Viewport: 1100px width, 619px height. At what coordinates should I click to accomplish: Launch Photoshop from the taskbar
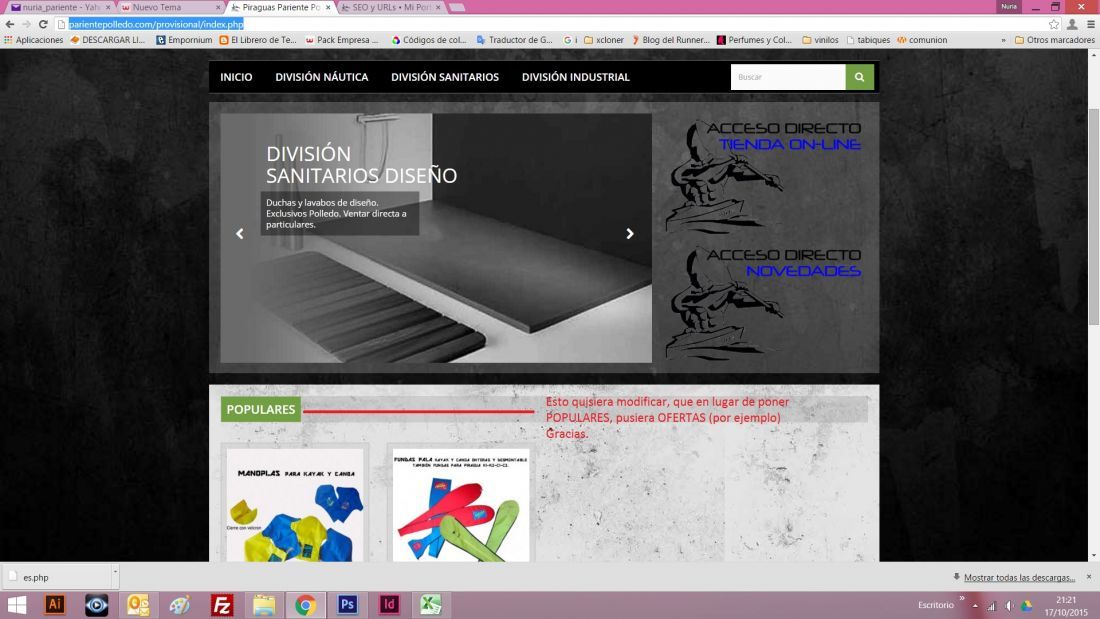click(x=347, y=605)
